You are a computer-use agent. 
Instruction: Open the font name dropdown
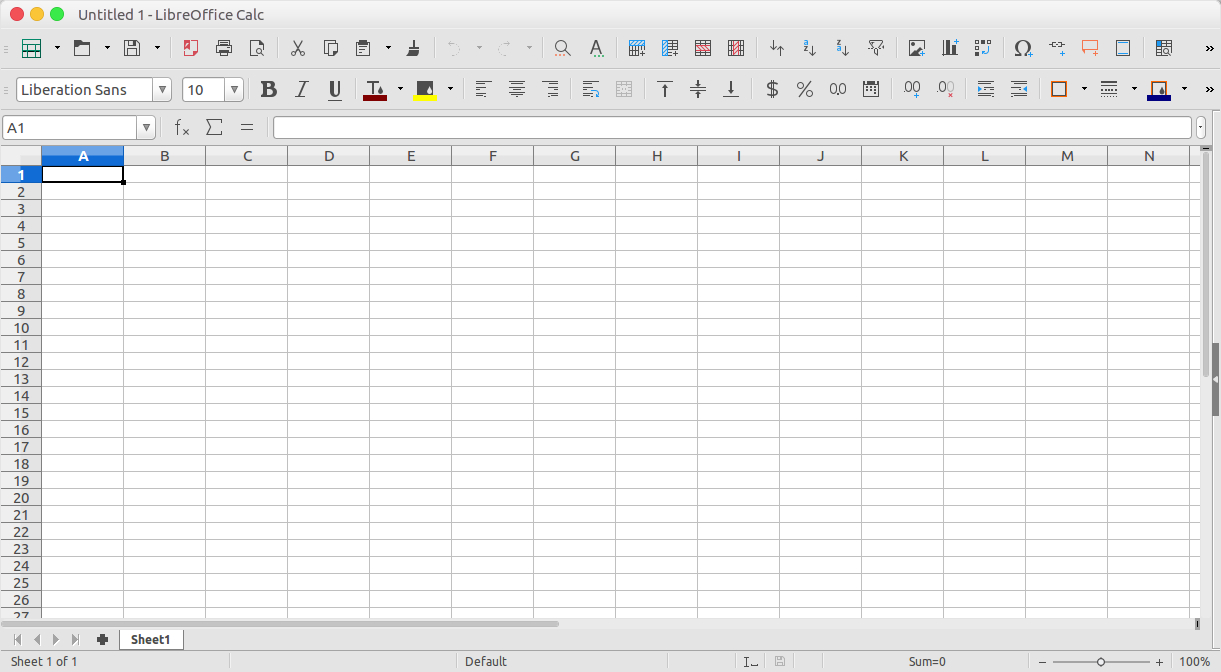click(x=162, y=89)
